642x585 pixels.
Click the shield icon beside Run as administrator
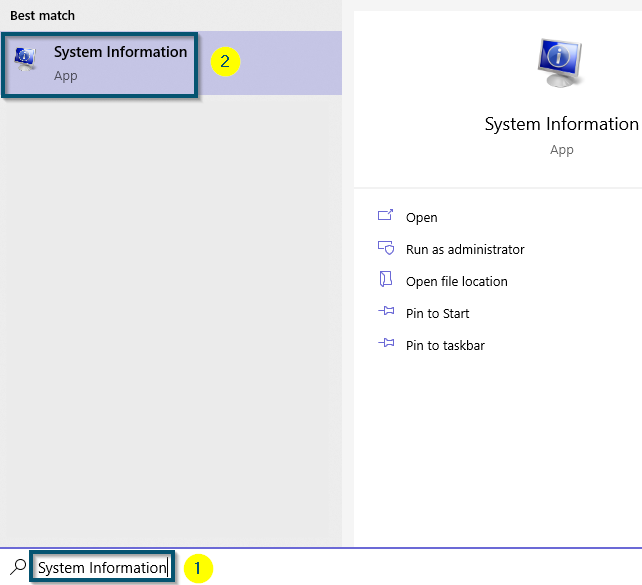[386, 248]
